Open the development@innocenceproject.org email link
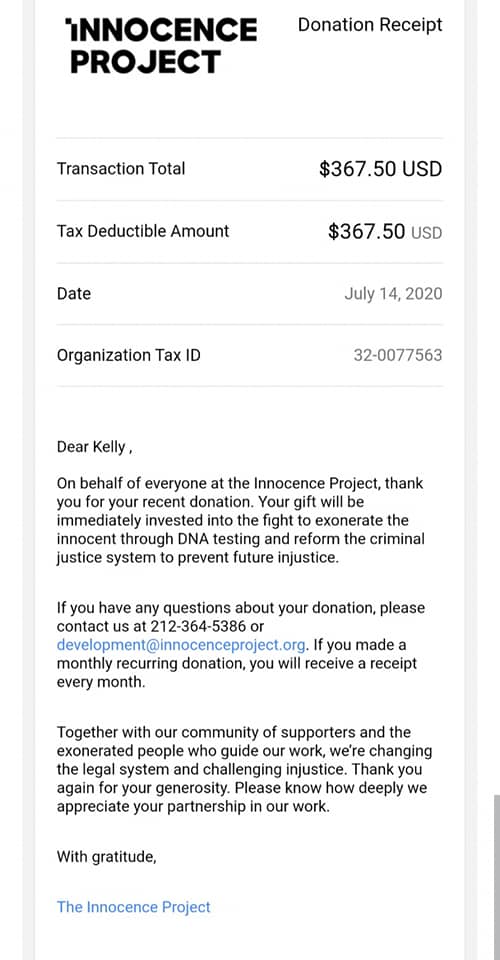 181,645
